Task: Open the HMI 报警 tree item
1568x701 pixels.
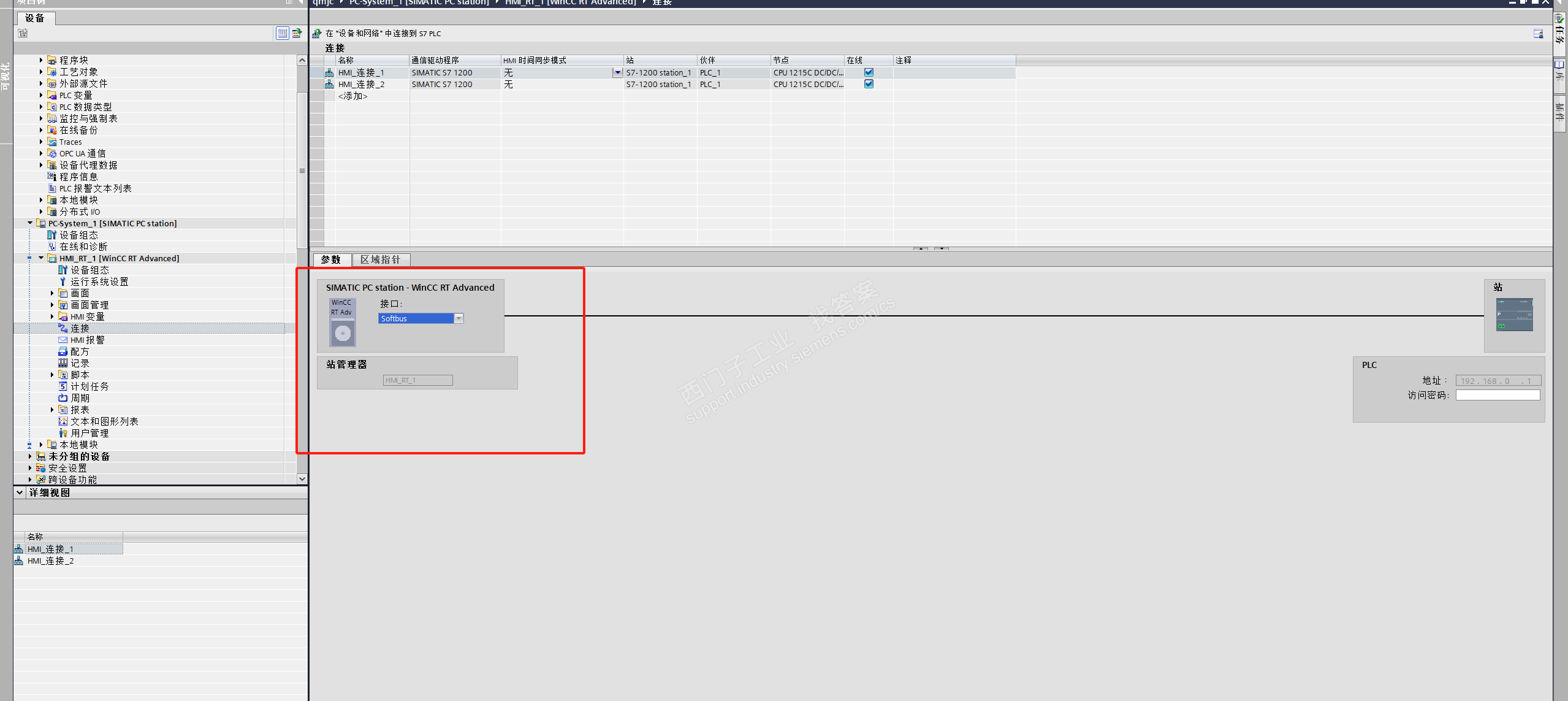Action: click(x=87, y=340)
